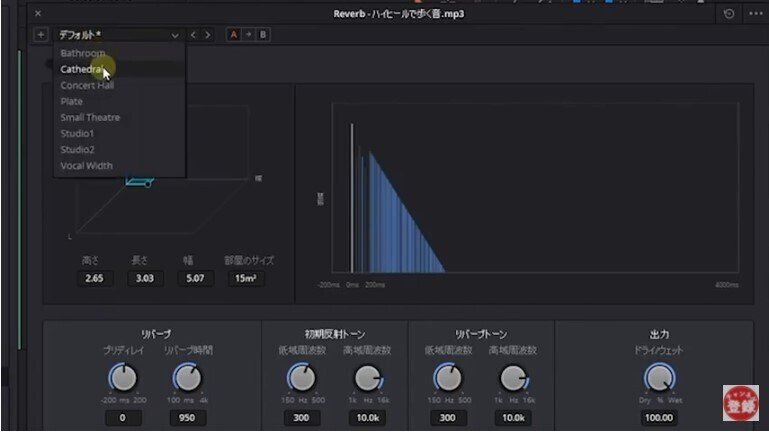This screenshot has height=432, width=769.
Task: Close the Reverb plugin window
Action: (x=38, y=14)
